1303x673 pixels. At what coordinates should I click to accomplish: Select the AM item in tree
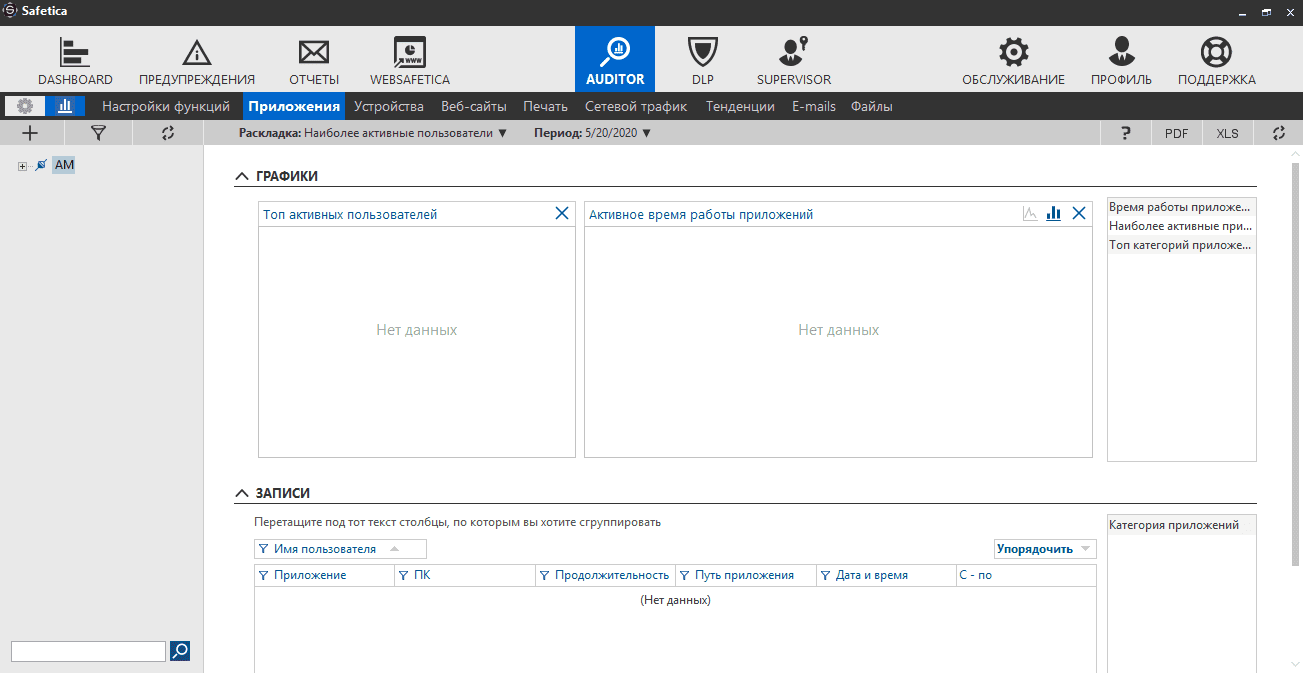pos(64,165)
